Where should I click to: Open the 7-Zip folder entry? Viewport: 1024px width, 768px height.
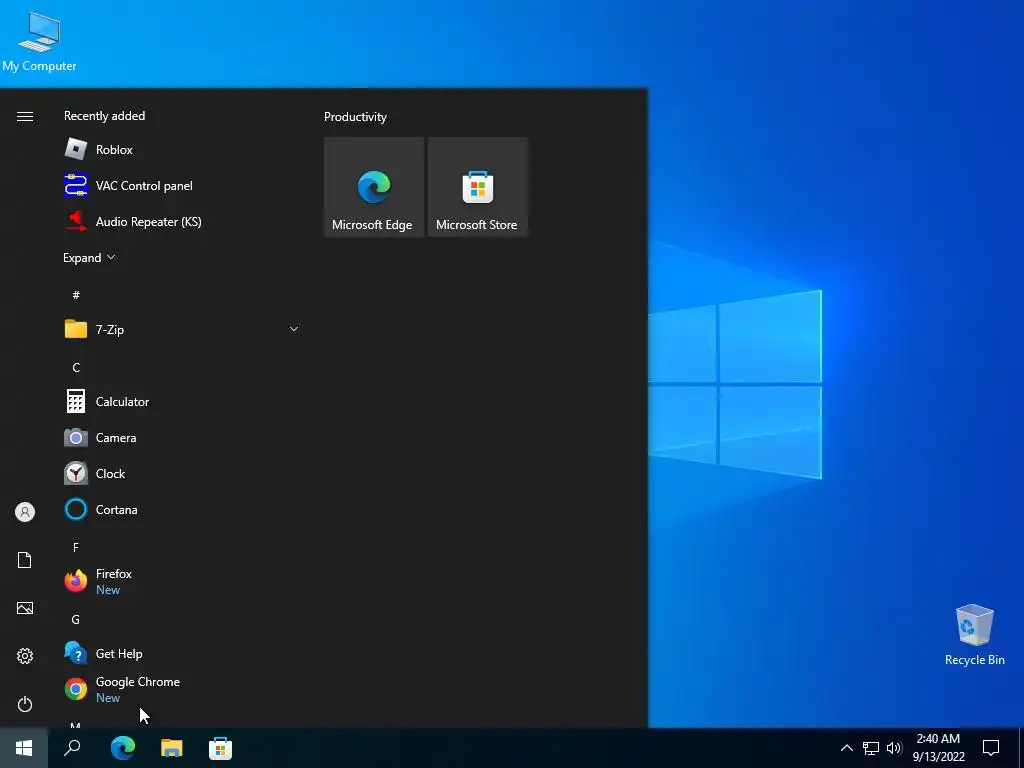tap(182, 329)
